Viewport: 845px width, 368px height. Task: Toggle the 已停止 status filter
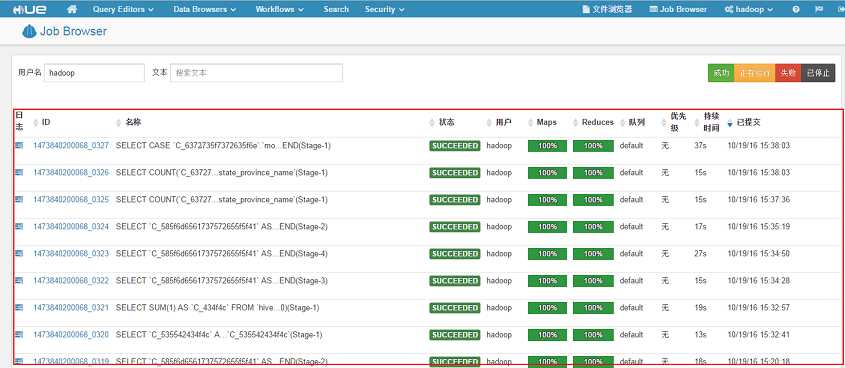tap(818, 73)
